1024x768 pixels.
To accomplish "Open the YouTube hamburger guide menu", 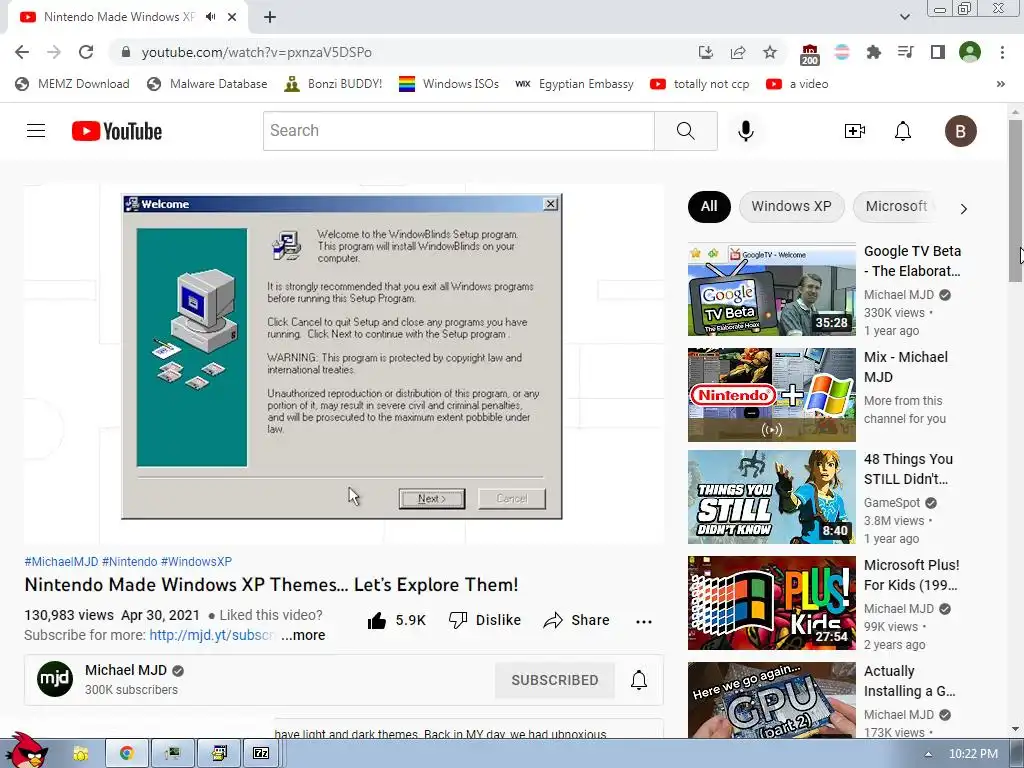I will (x=36, y=131).
